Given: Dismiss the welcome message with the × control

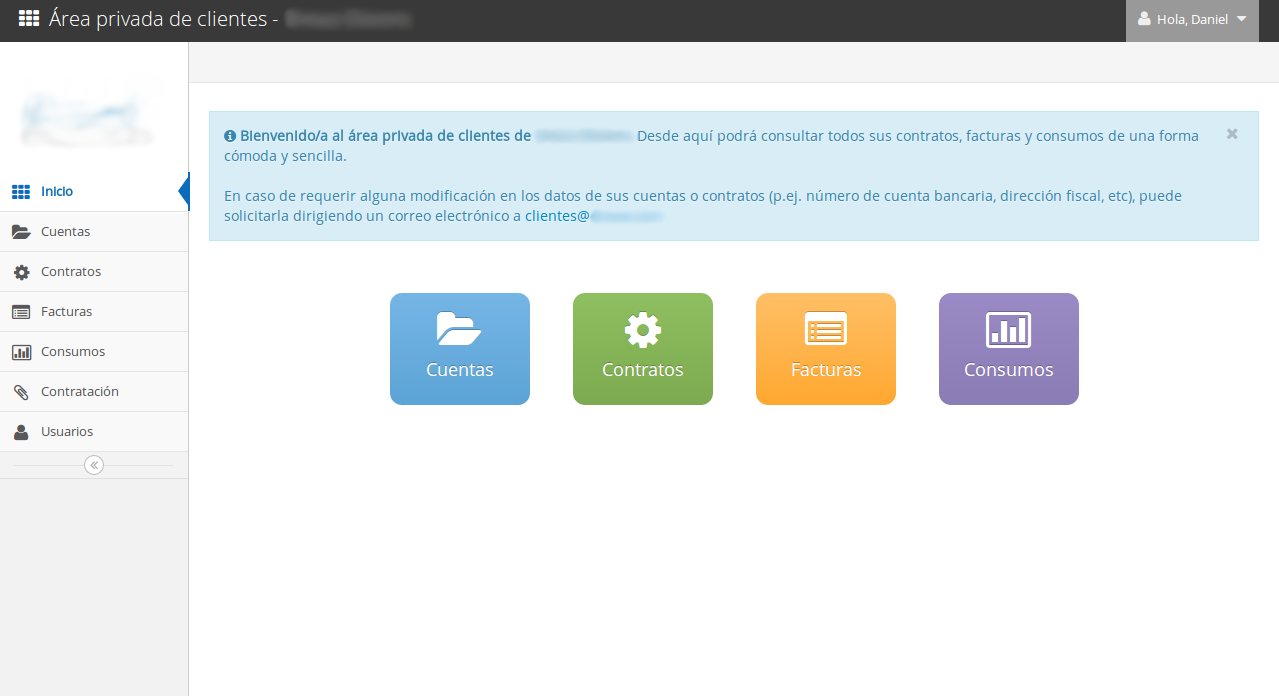Looking at the screenshot, I should point(1231,133).
